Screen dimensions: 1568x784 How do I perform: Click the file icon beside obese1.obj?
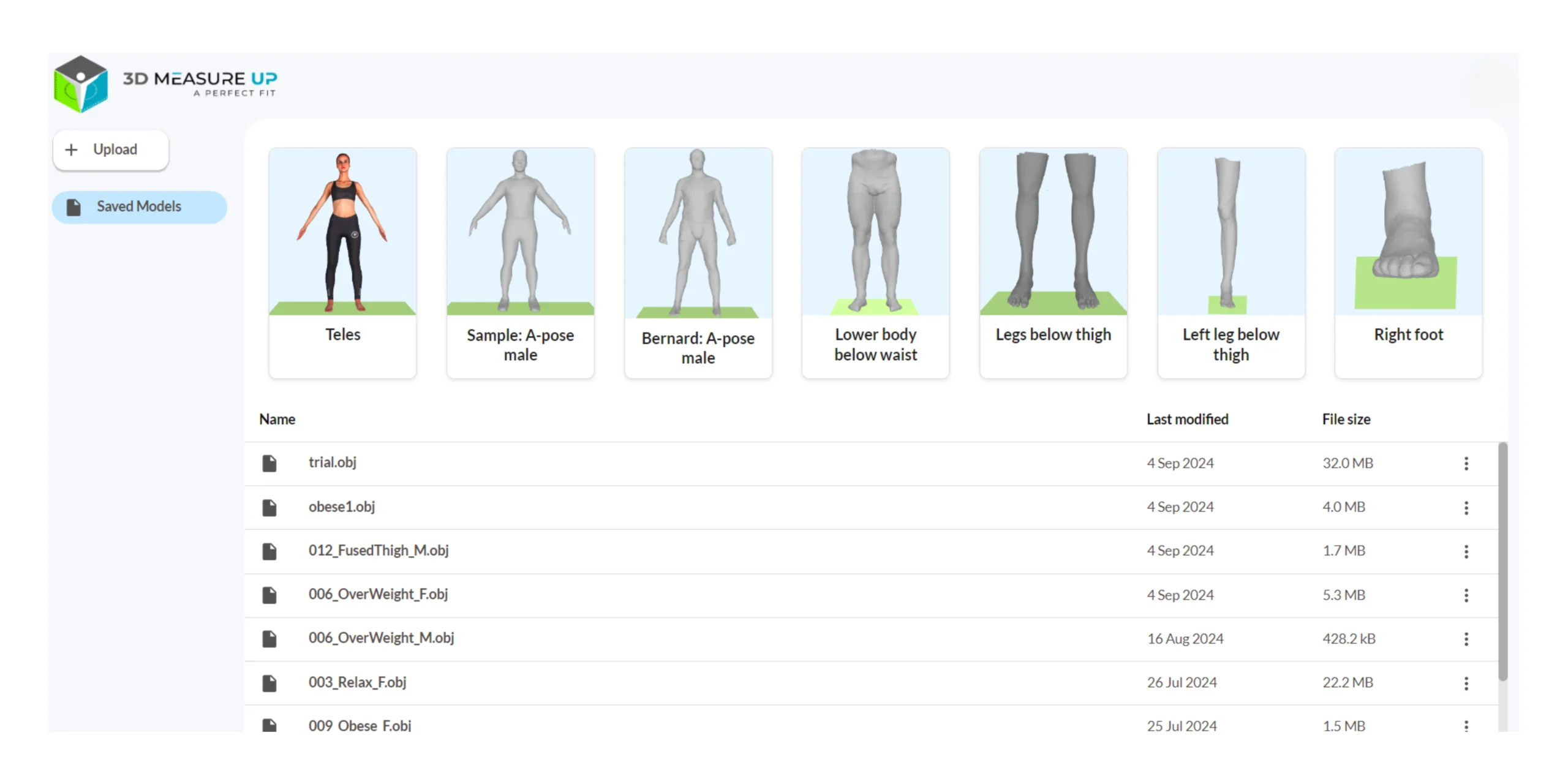pos(269,507)
